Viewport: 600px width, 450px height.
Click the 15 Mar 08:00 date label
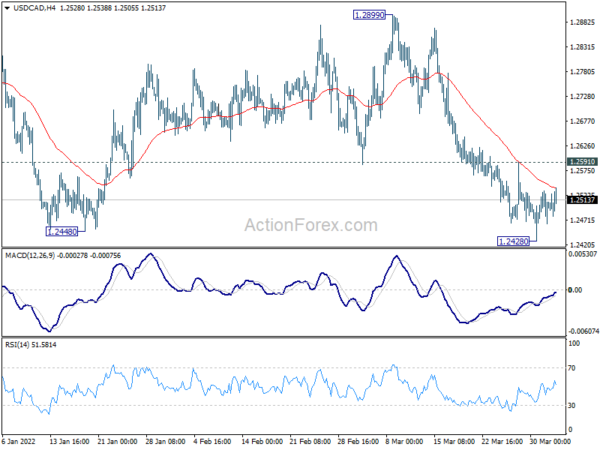click(454, 441)
